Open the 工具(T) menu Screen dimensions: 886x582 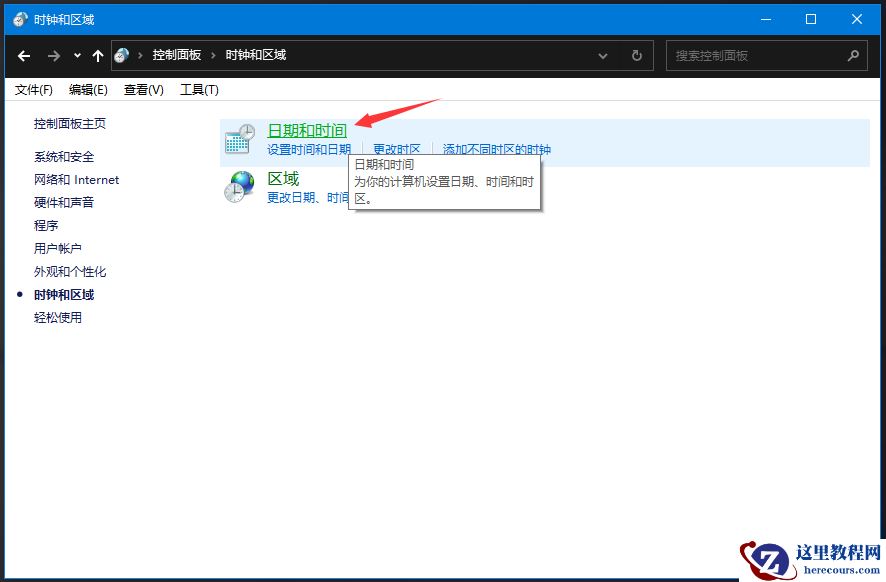tap(198, 89)
